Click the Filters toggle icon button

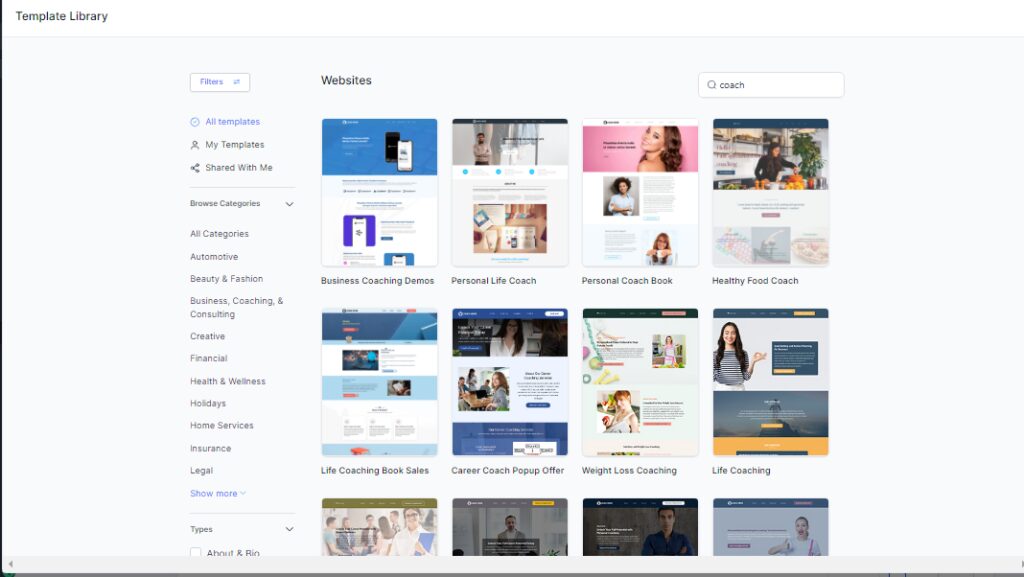(237, 82)
